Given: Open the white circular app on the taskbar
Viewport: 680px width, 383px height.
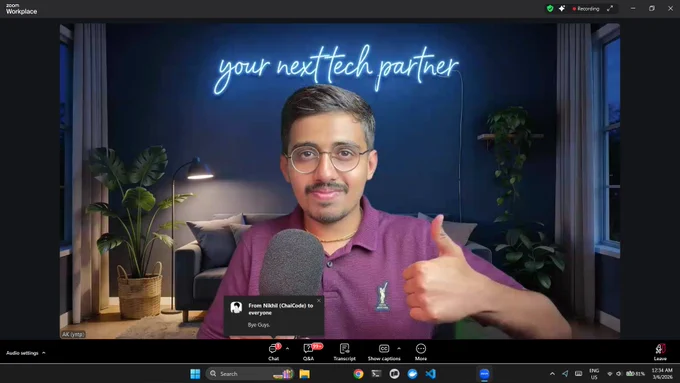Looking at the screenshot, I should tap(394, 373).
